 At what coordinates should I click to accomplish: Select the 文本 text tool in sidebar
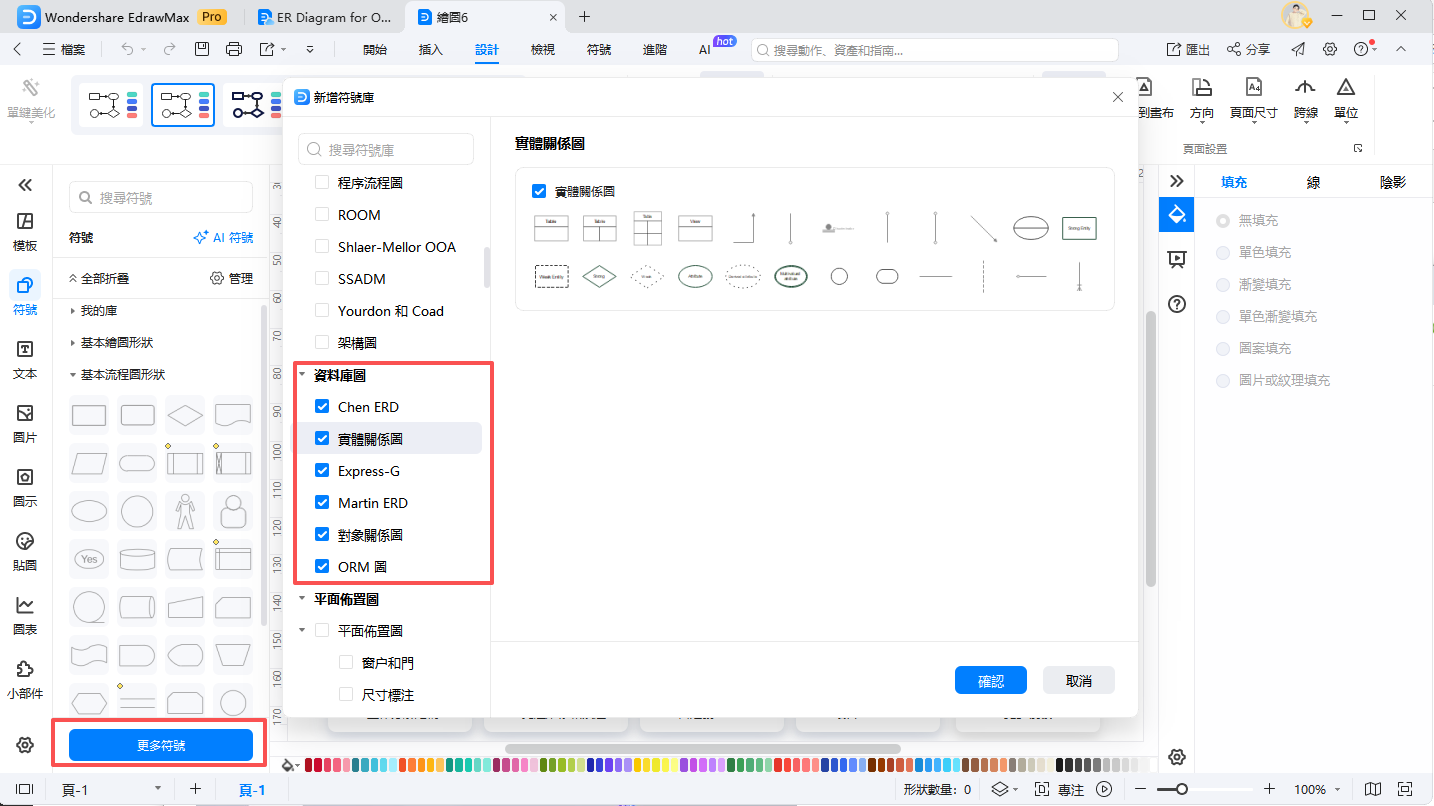[25, 359]
